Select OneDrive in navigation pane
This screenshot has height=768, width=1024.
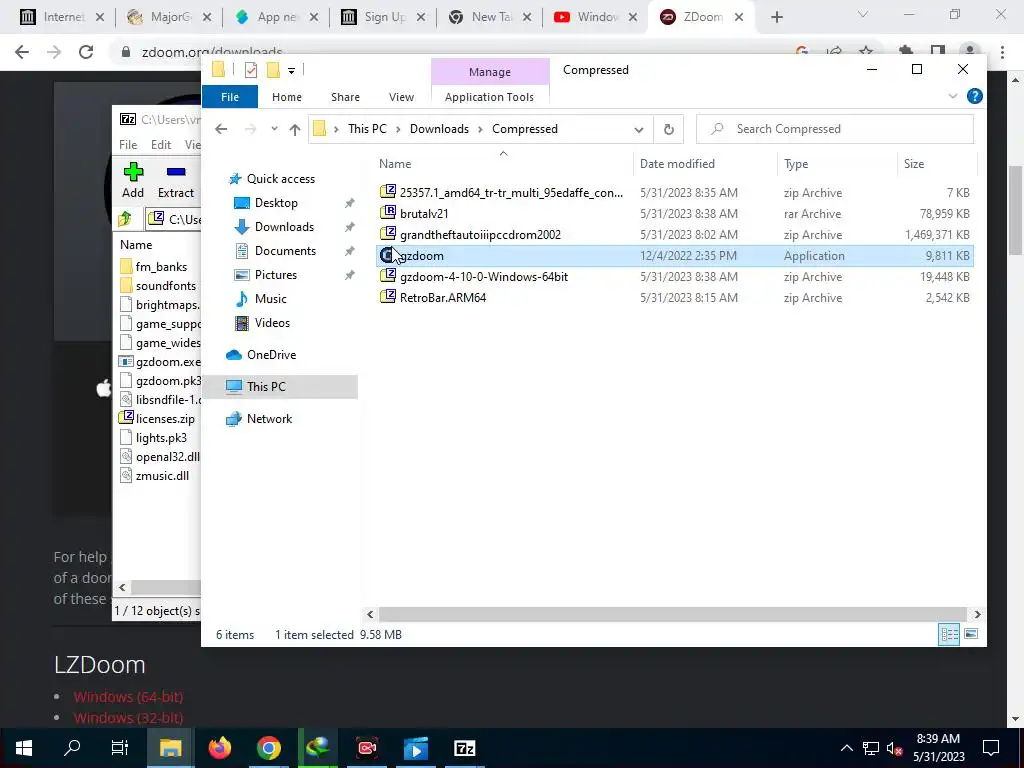271,355
